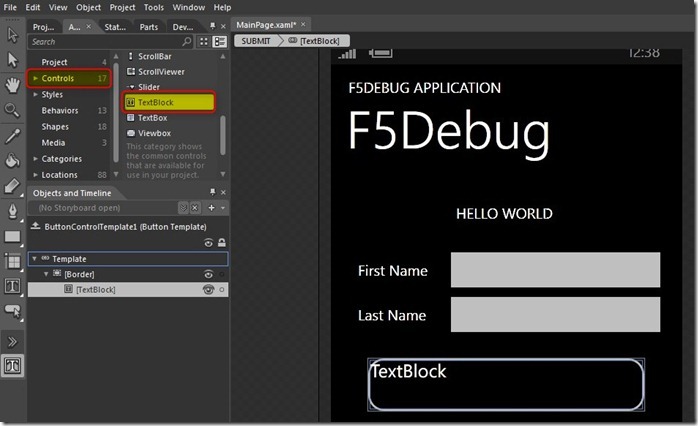Activate the Pan hand tool
The image size is (698, 426).
(12, 85)
